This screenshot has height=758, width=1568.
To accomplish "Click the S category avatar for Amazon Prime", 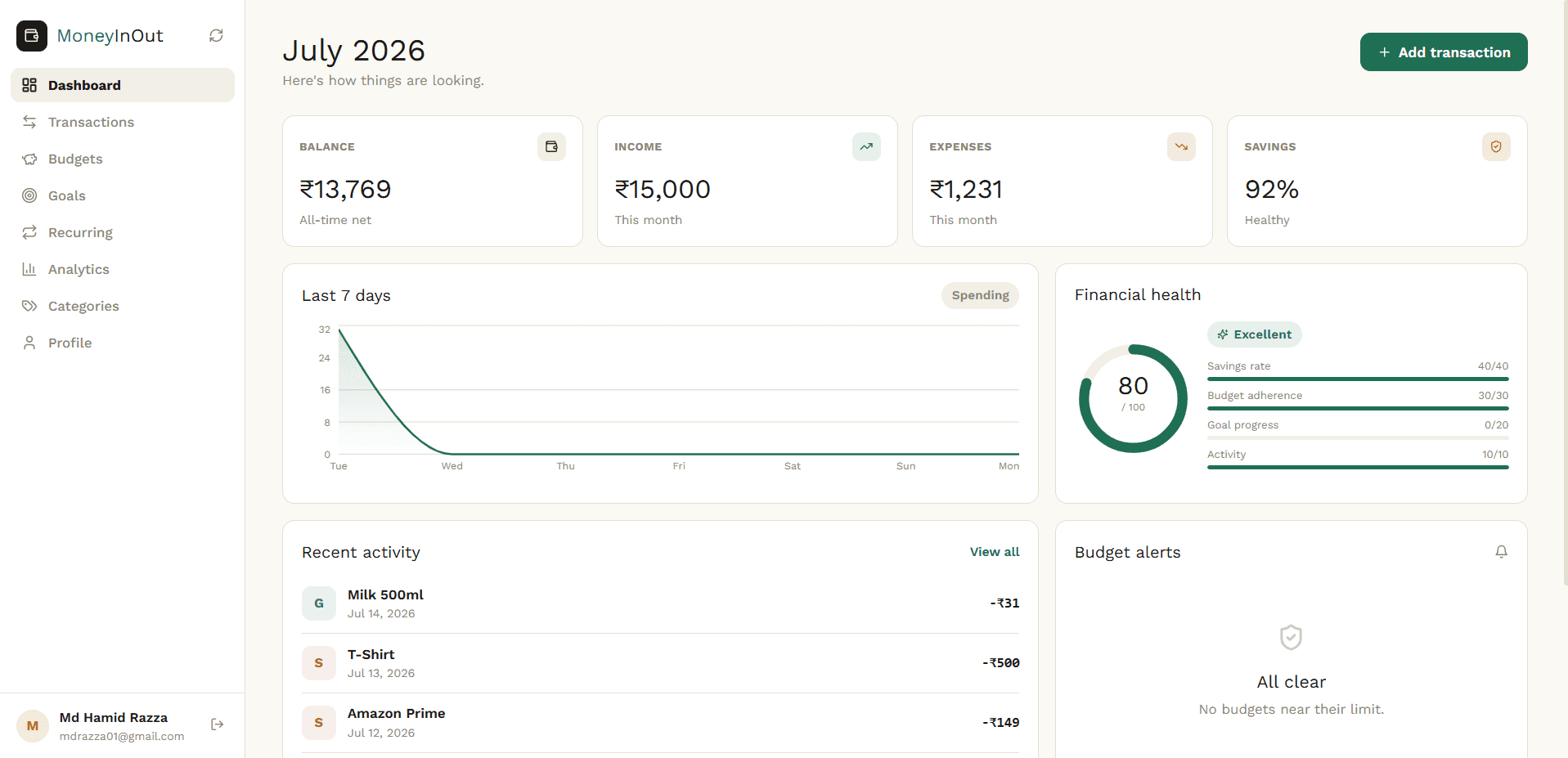I will click(319, 723).
